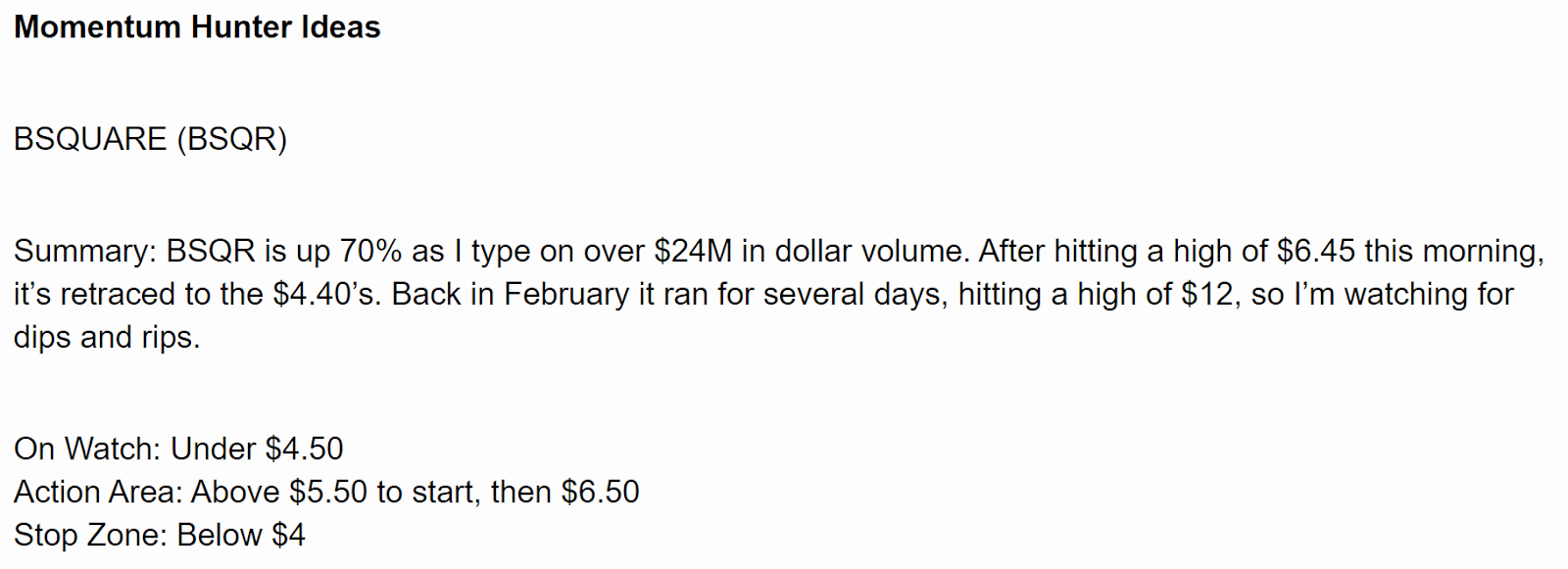Click '70%' in the summary sentence

pos(370,252)
